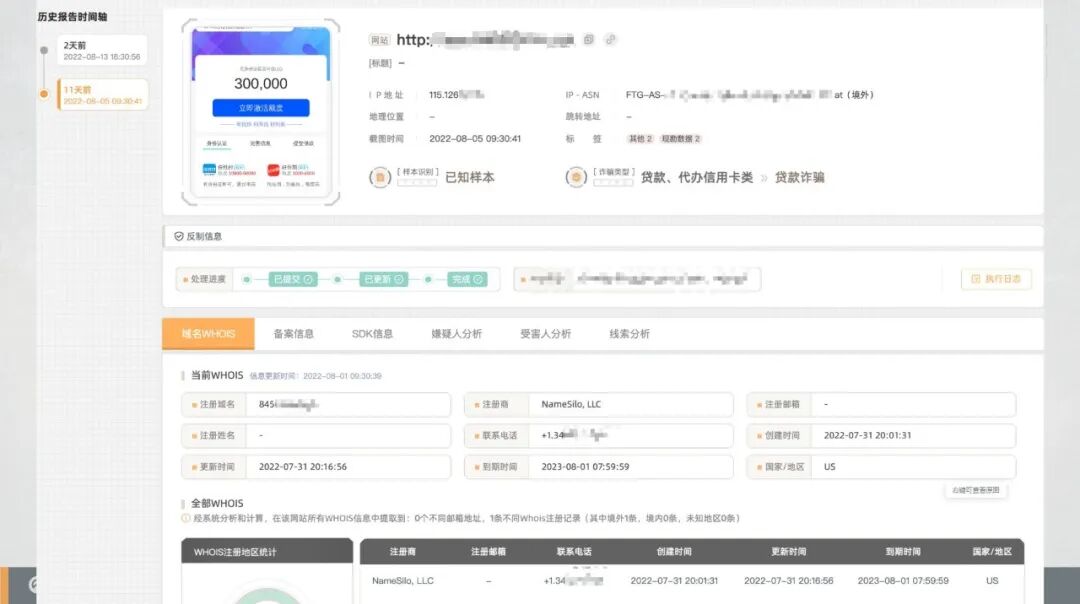Click the 创建时间 table column header
This screenshot has width=1080, height=604.
coord(674,552)
